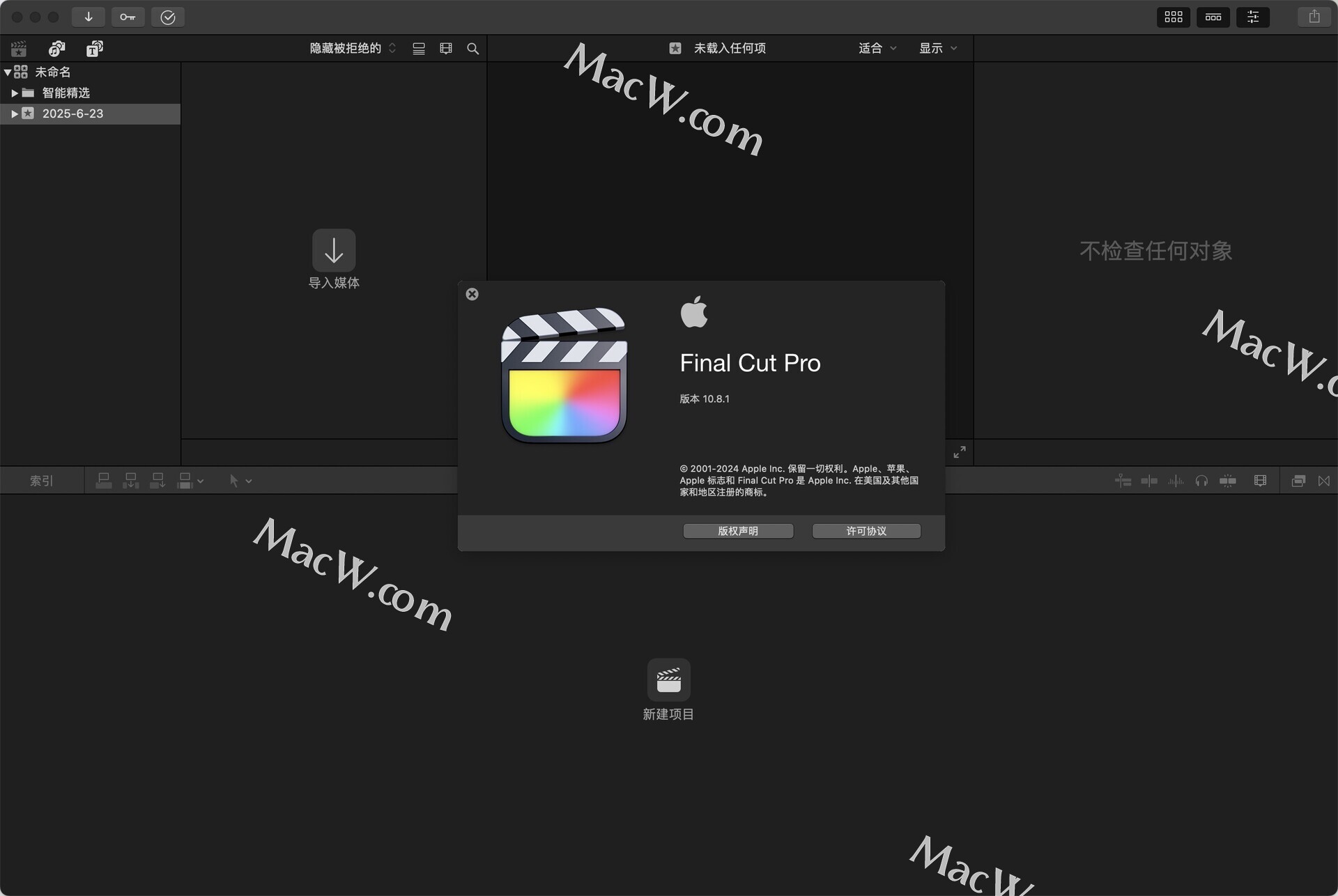The image size is (1338, 896).
Task: Select the 2025-6-23 event
Action: [72, 114]
